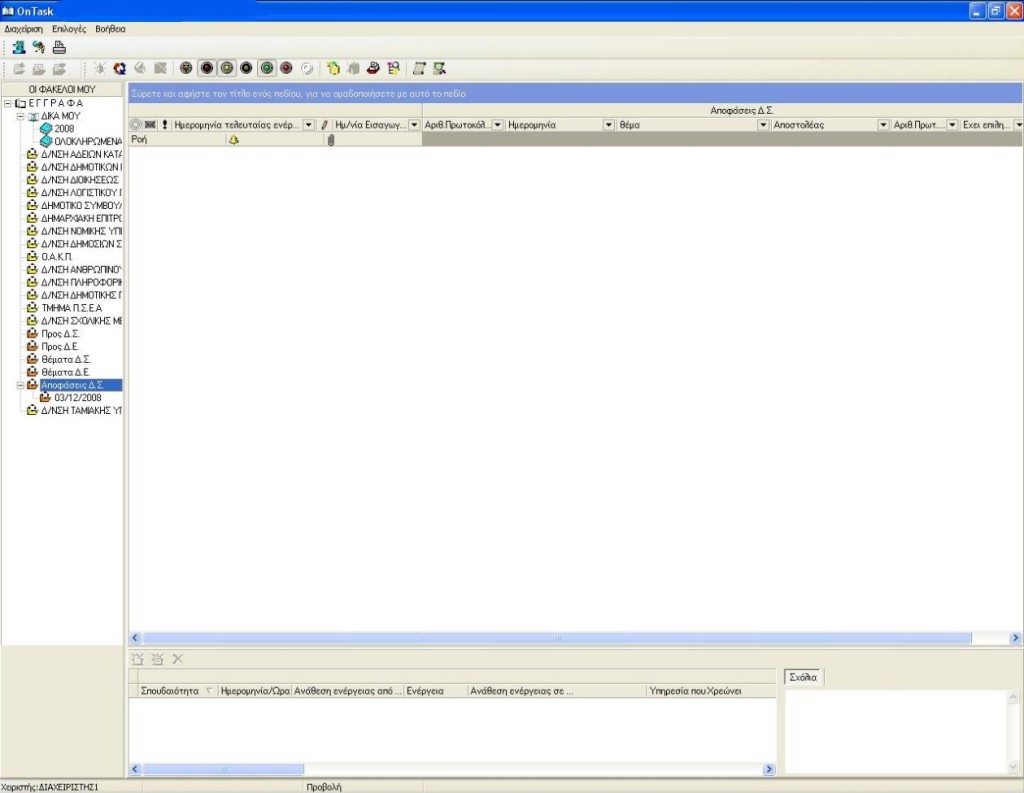The image size is (1024, 793).
Task: Click the exclamation mark priority column icon
Action: tap(164, 125)
